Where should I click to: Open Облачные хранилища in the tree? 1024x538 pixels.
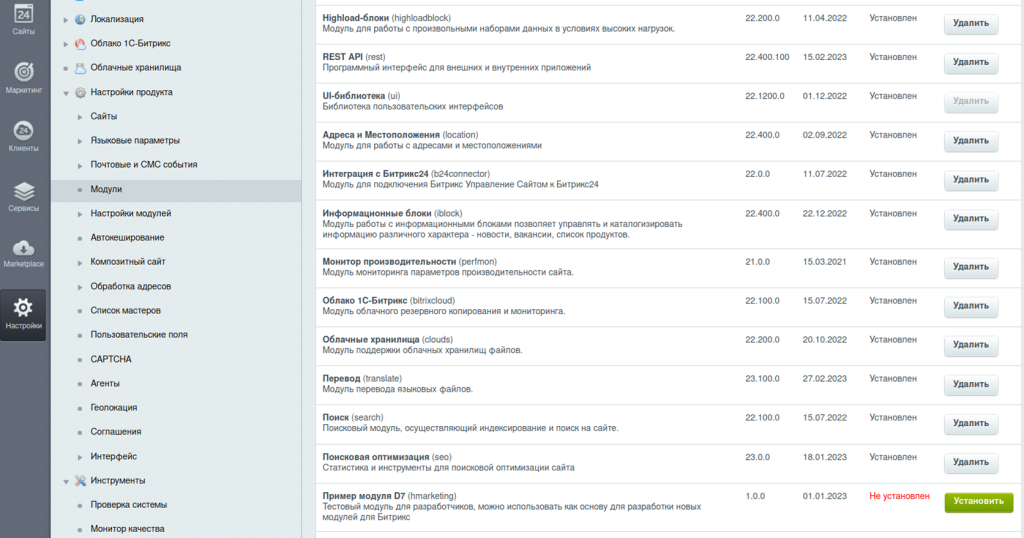(x=136, y=67)
